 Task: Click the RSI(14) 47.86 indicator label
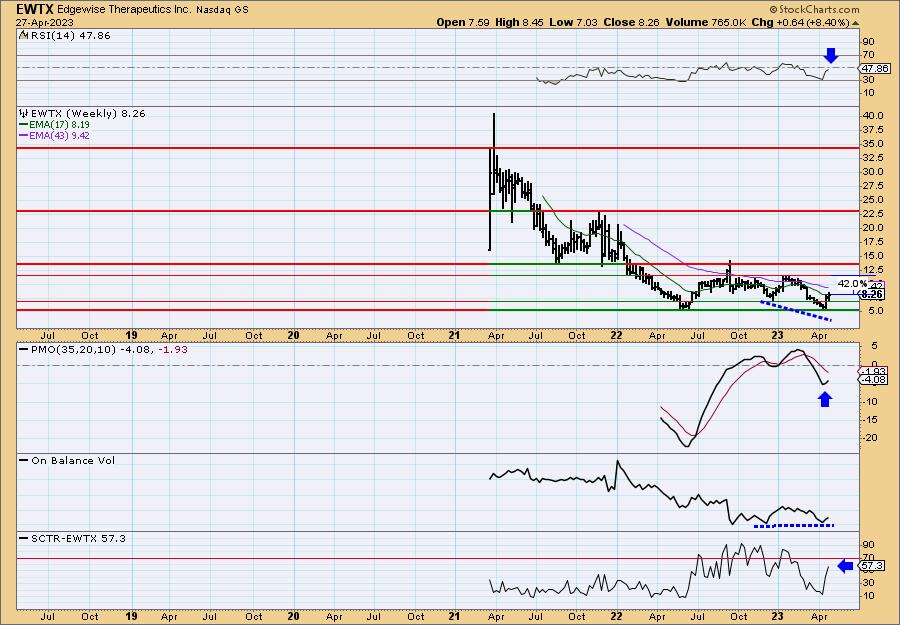tap(69, 35)
